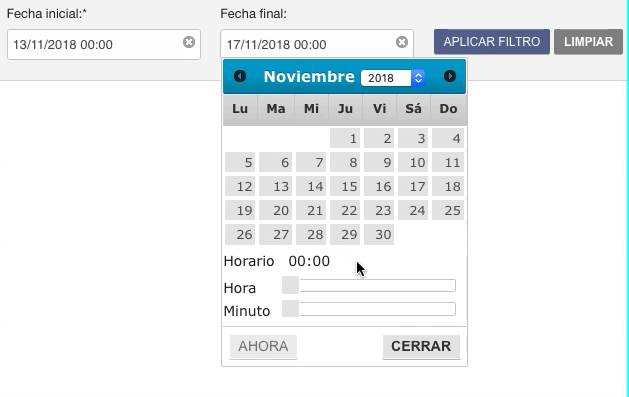Open the 2018 year dropdown
Image resolution: width=629 pixels, height=397 pixels.
click(393, 78)
